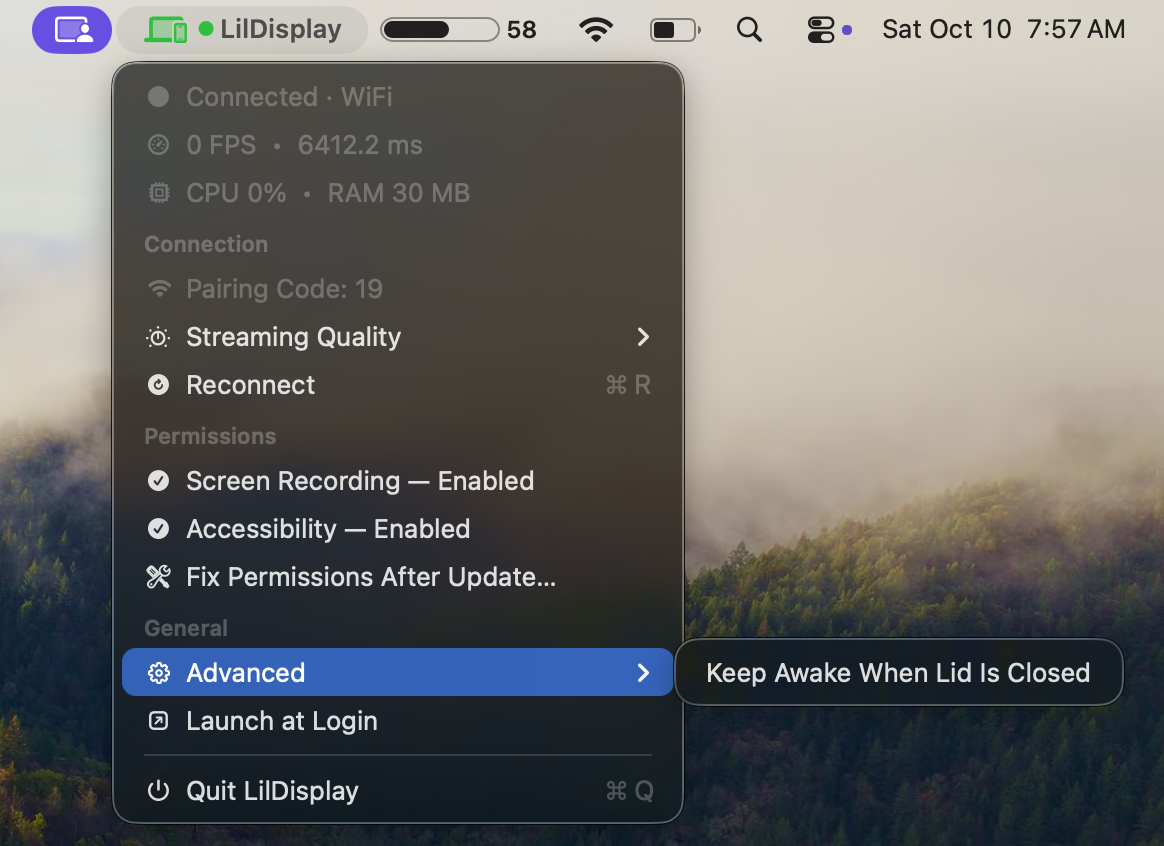
Task: Choose Quit LilDisplay
Action: 398,790
